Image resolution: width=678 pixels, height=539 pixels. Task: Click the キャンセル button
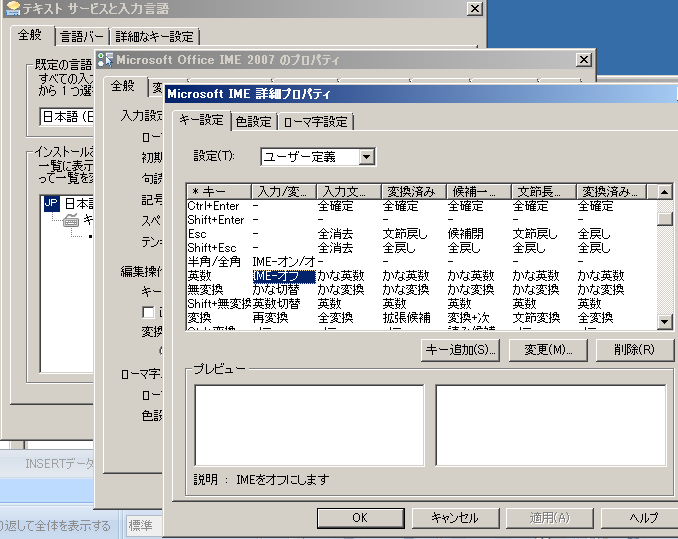455,518
